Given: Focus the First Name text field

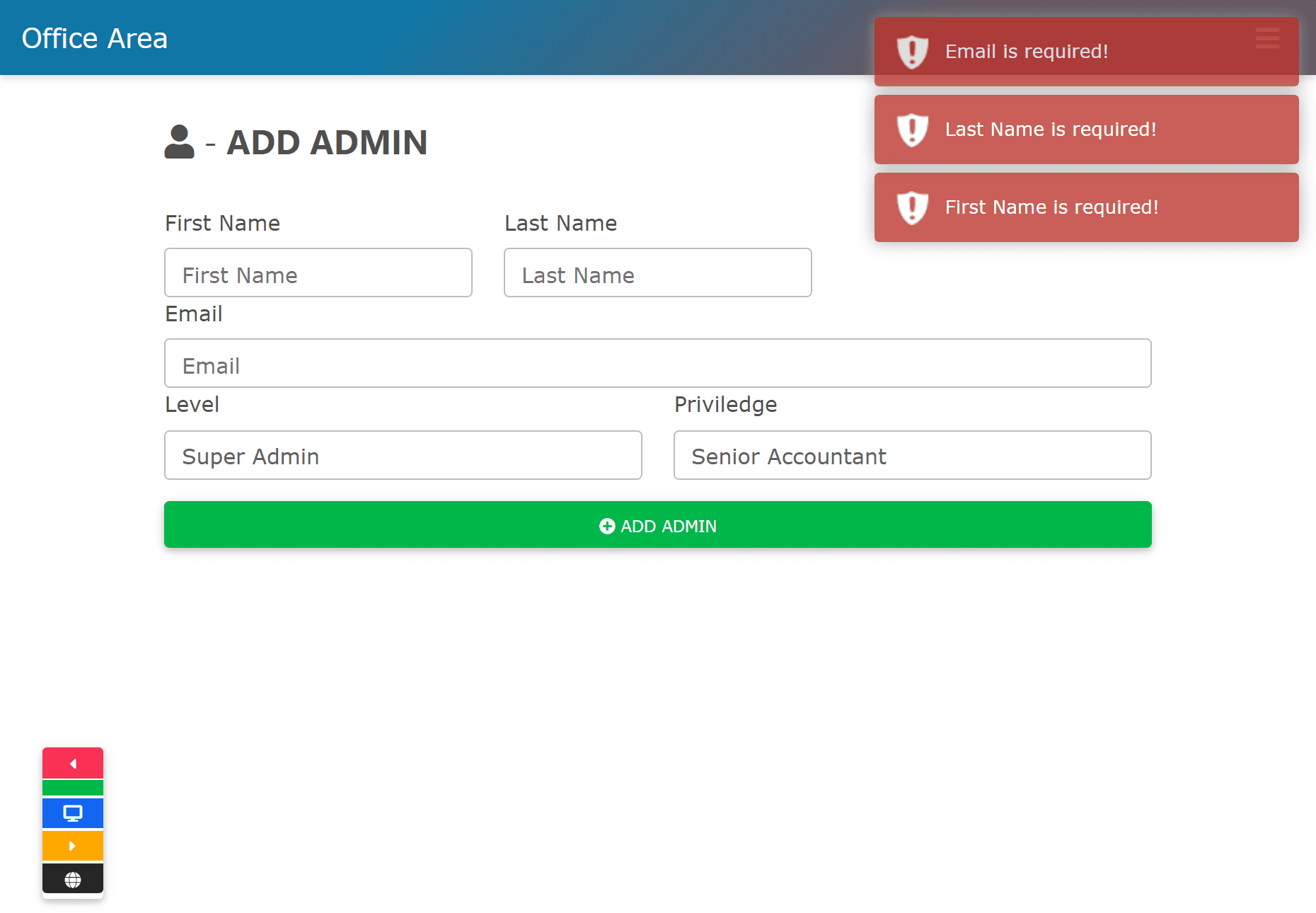Looking at the screenshot, I should point(318,273).
